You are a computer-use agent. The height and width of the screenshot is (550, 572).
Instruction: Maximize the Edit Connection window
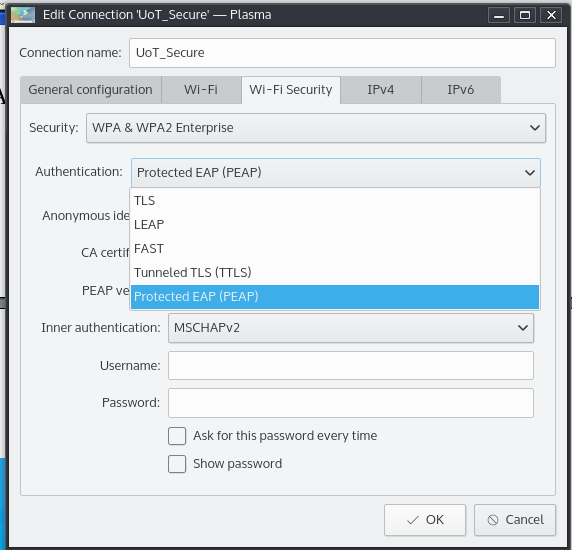pyautogui.click(x=525, y=15)
